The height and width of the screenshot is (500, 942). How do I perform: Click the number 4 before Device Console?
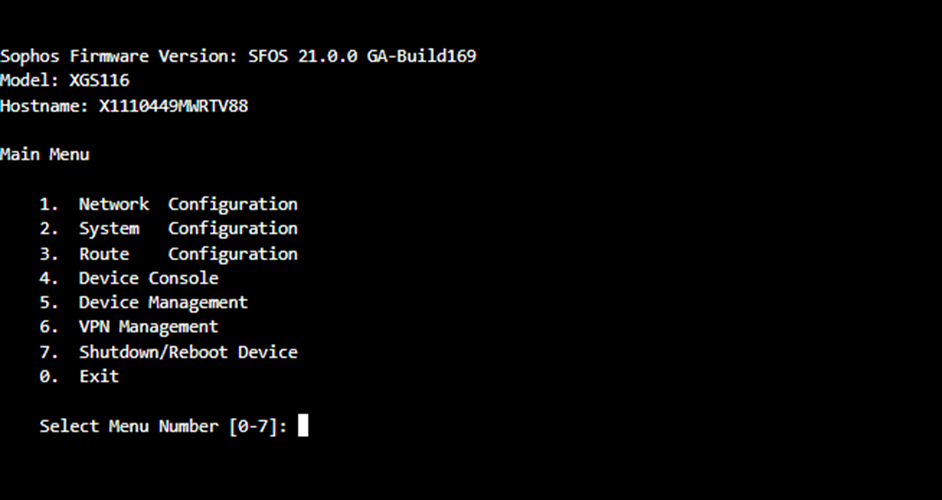46,278
